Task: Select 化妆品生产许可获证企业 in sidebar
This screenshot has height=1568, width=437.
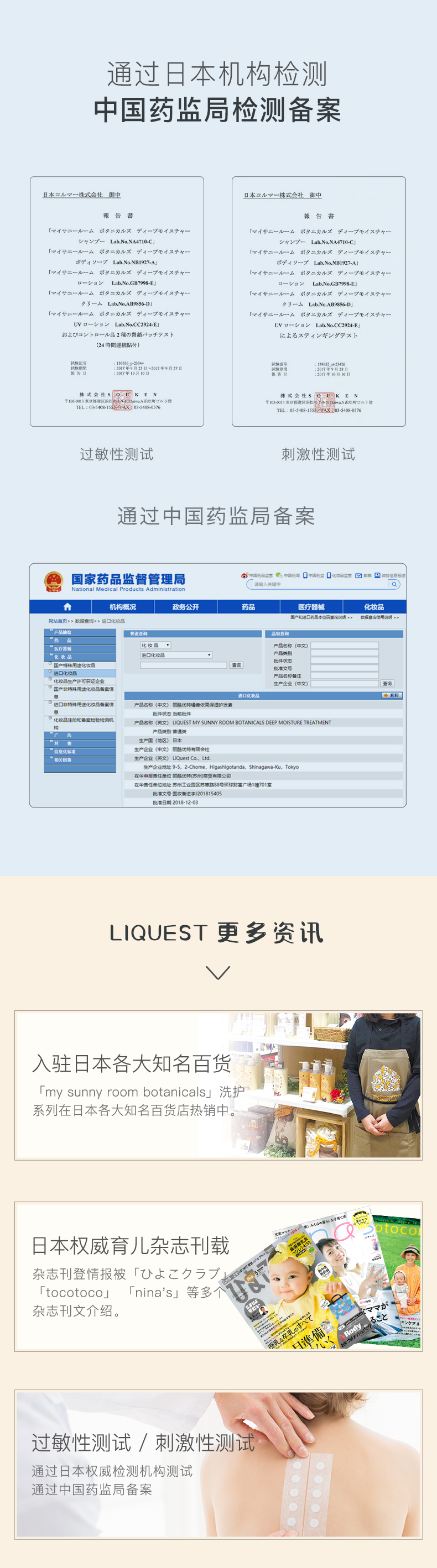Action: [79, 681]
